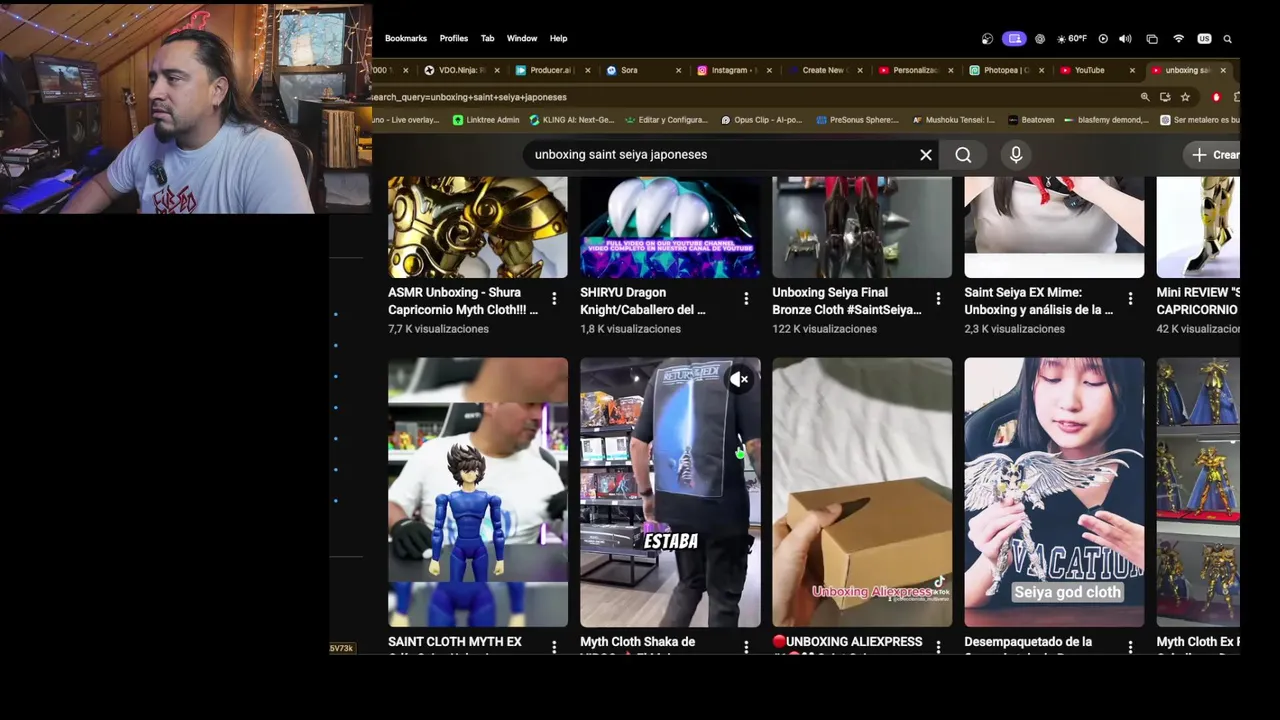Switch to the Create New tab
The height and width of the screenshot is (720, 1280).
pos(823,70)
